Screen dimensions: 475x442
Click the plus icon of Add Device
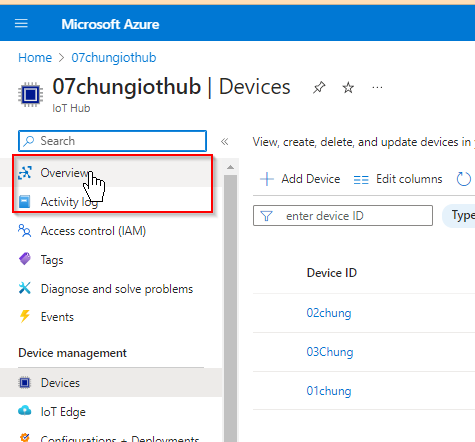pos(267,179)
